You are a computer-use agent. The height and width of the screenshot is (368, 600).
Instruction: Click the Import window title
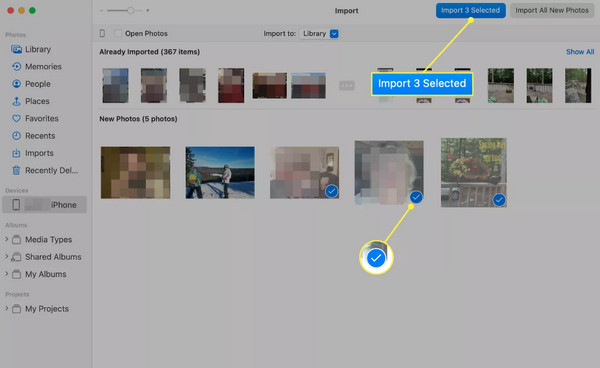[346, 11]
